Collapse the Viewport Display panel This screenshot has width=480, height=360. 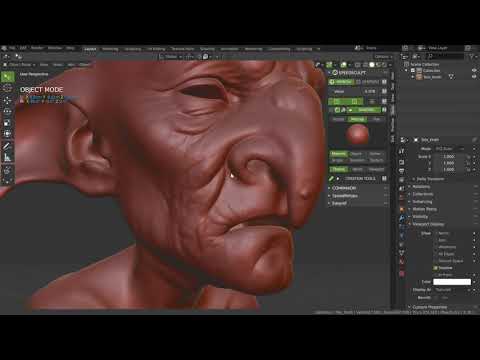point(427,224)
